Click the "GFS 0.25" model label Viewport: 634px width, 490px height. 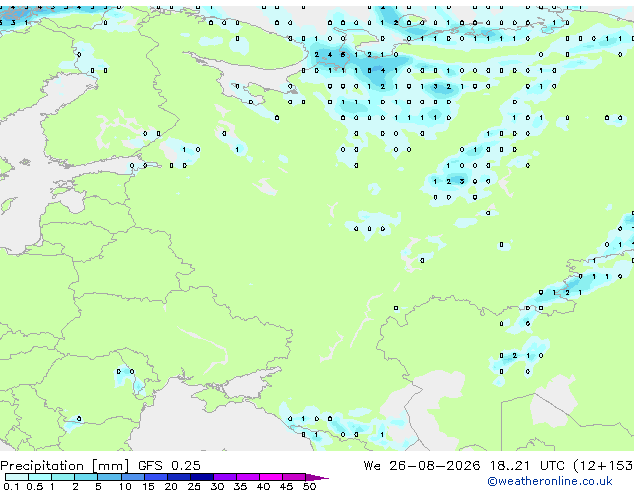click(x=169, y=466)
